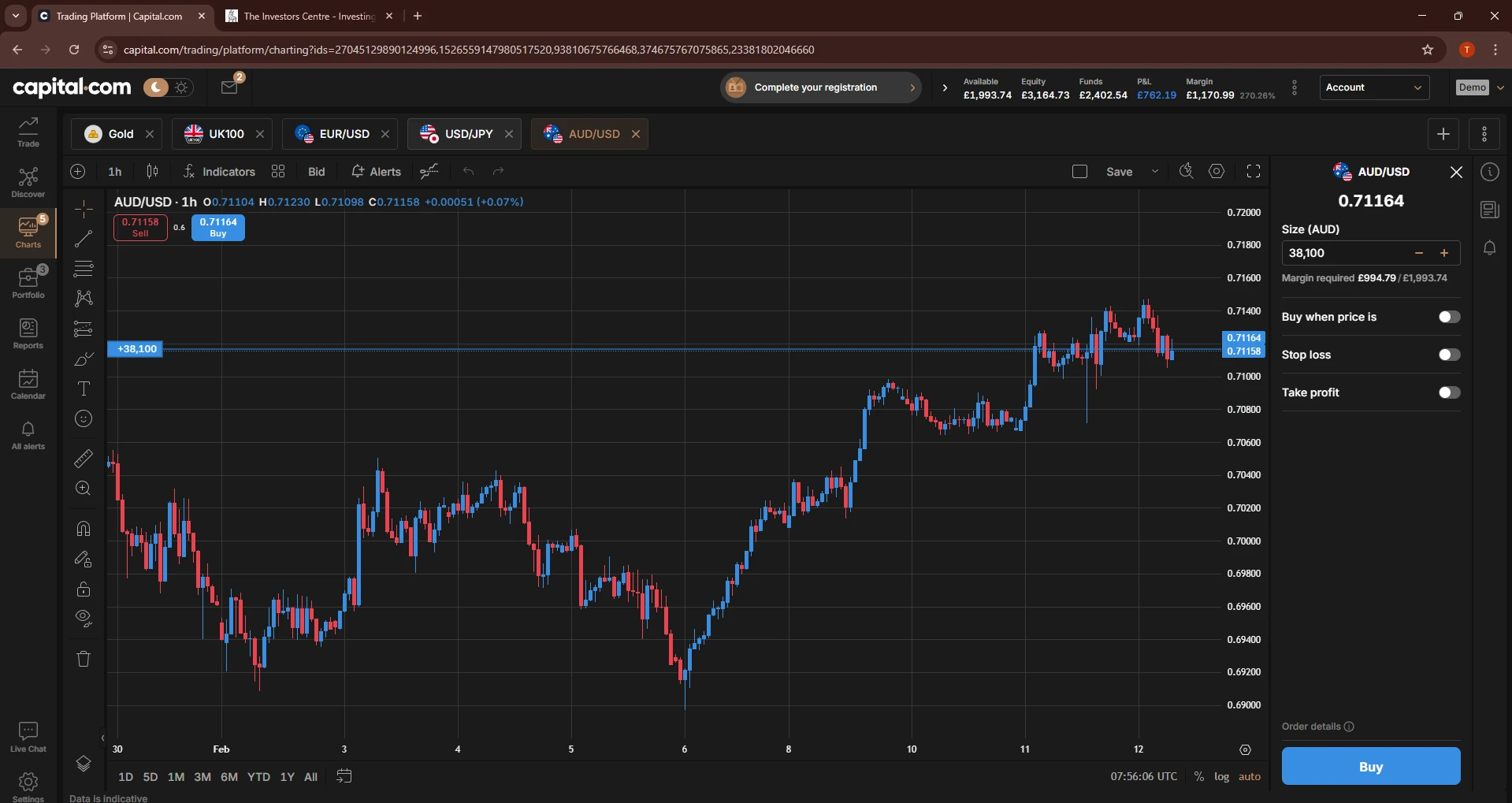Add symbol with plus circle icon
The width and height of the screenshot is (1512, 803).
78,172
